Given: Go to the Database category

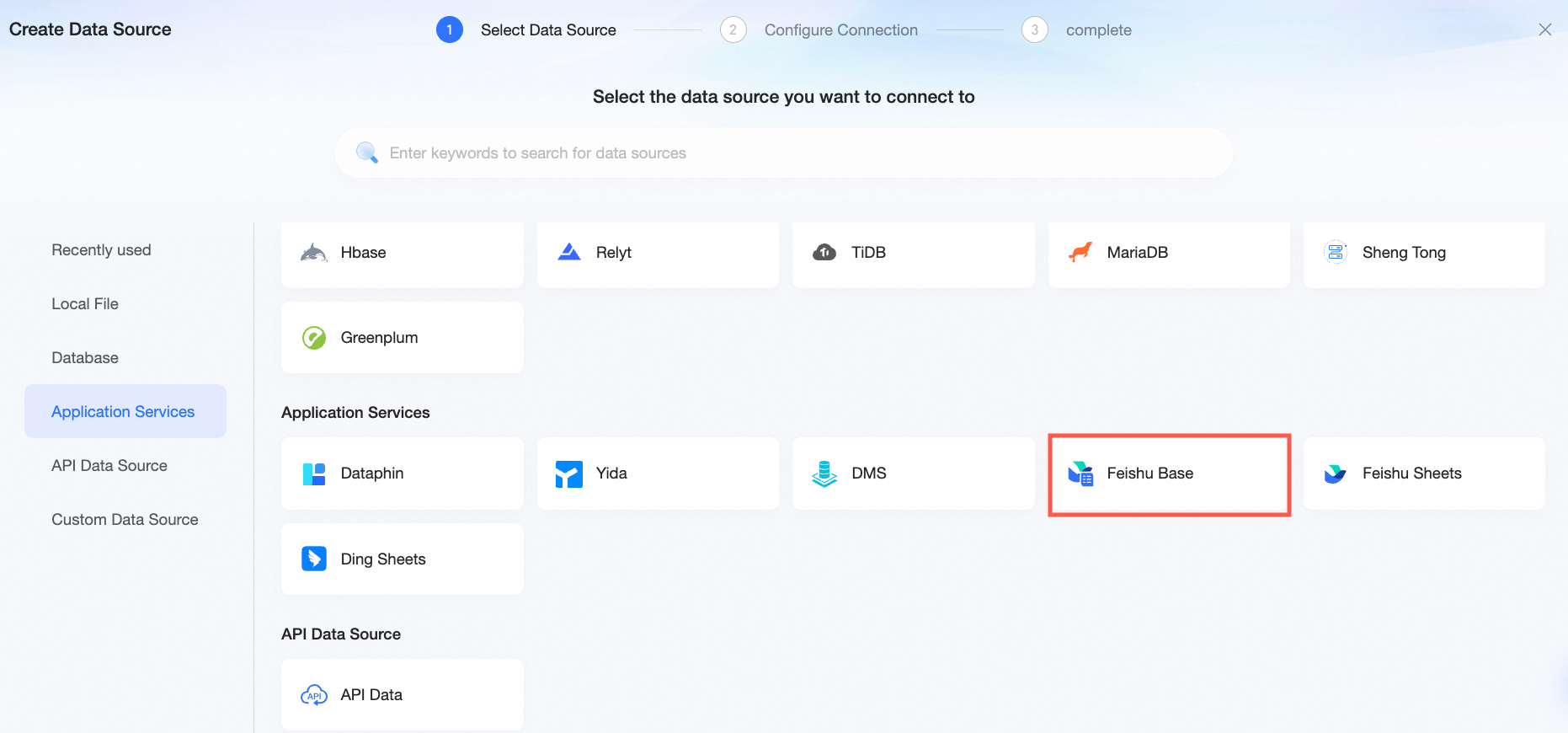Looking at the screenshot, I should tap(85, 358).
